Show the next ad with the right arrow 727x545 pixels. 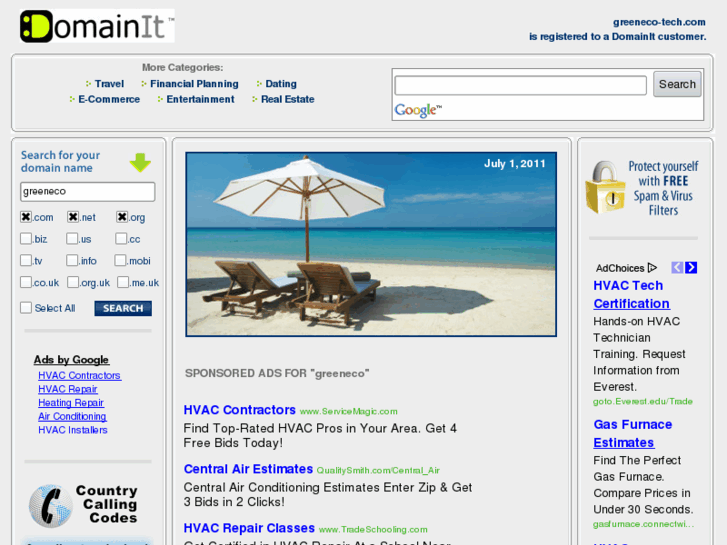point(691,268)
